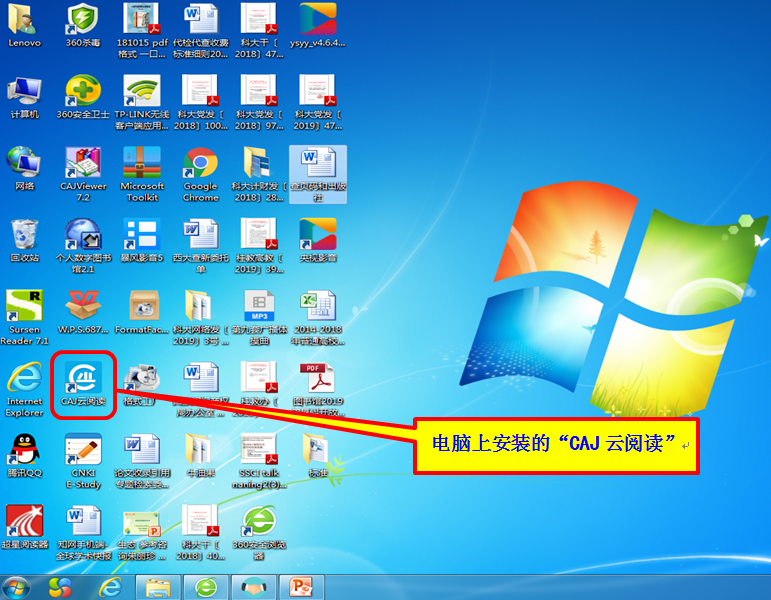Open SSCI talk nanning PDF file

pyautogui.click(x=259, y=461)
